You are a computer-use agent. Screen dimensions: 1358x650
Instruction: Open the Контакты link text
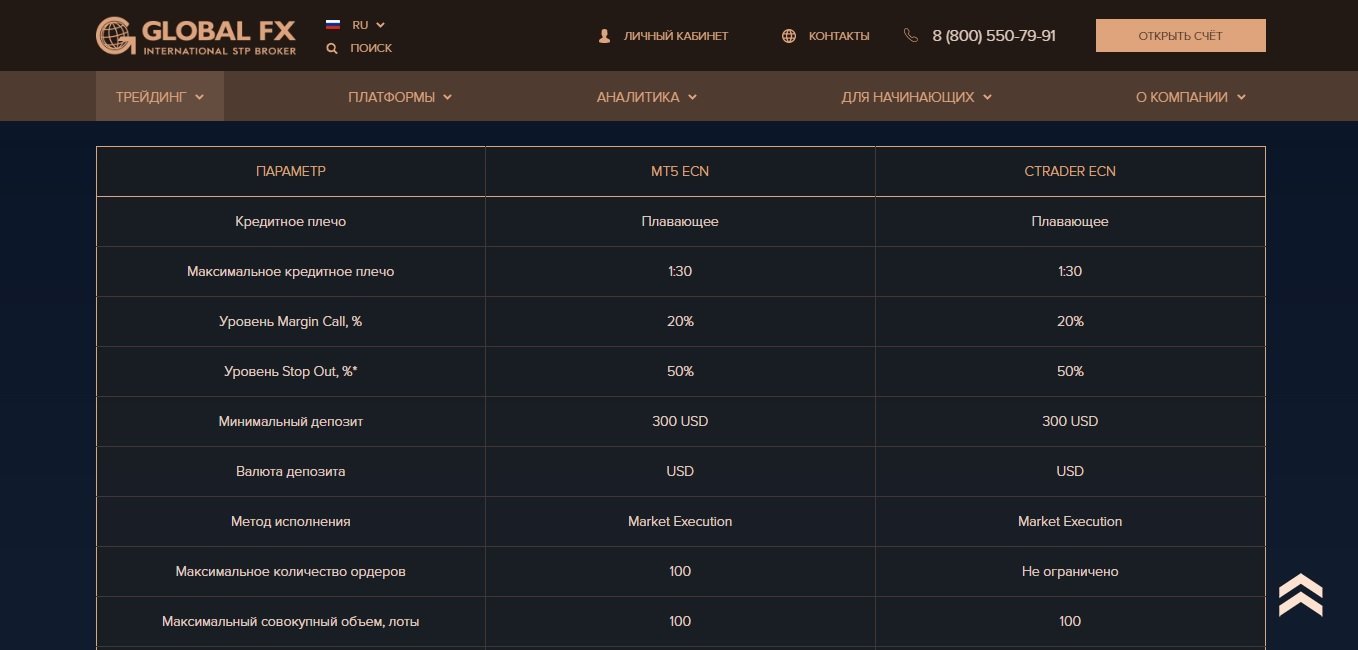click(839, 36)
